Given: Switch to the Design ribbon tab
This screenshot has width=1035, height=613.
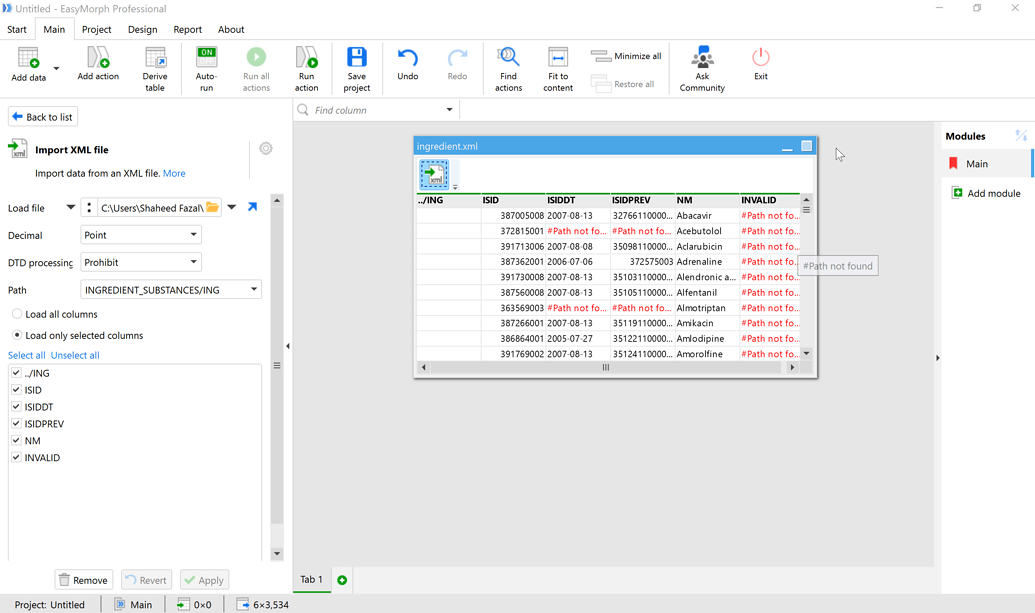Looking at the screenshot, I should (142, 29).
